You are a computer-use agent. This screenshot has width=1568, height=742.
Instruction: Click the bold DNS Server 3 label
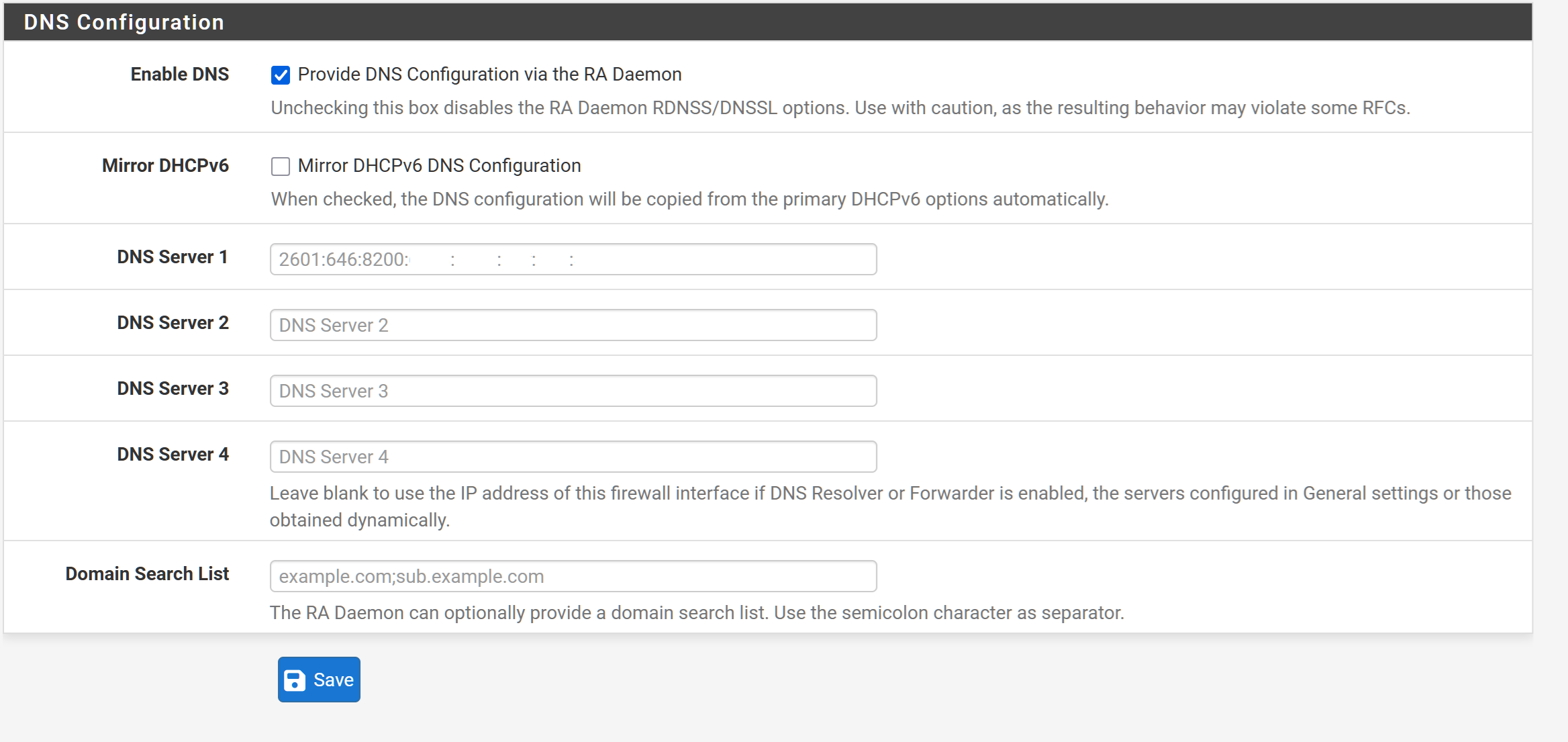coord(173,389)
